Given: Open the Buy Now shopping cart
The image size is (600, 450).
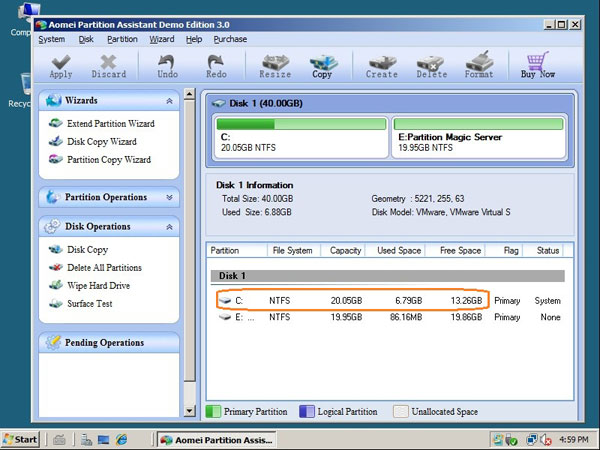Looking at the screenshot, I should pos(538,66).
